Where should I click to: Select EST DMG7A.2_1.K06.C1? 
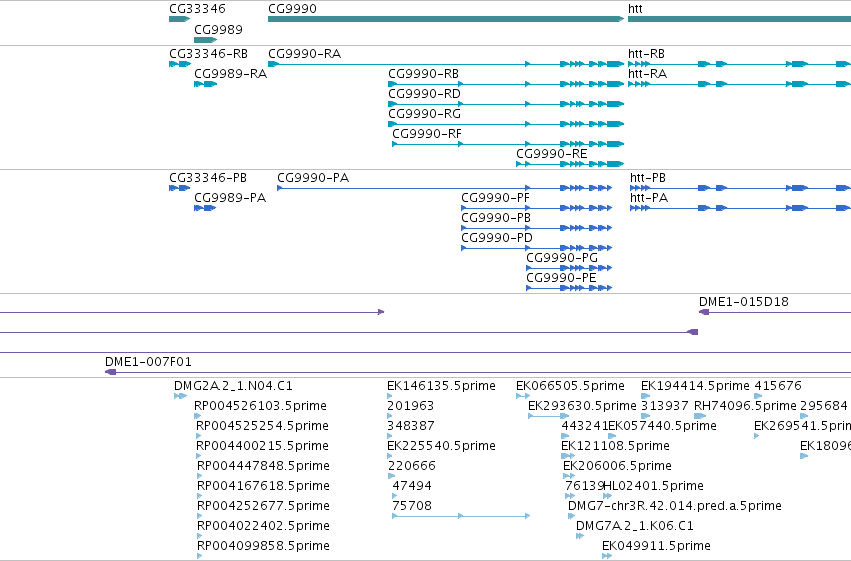[634, 527]
